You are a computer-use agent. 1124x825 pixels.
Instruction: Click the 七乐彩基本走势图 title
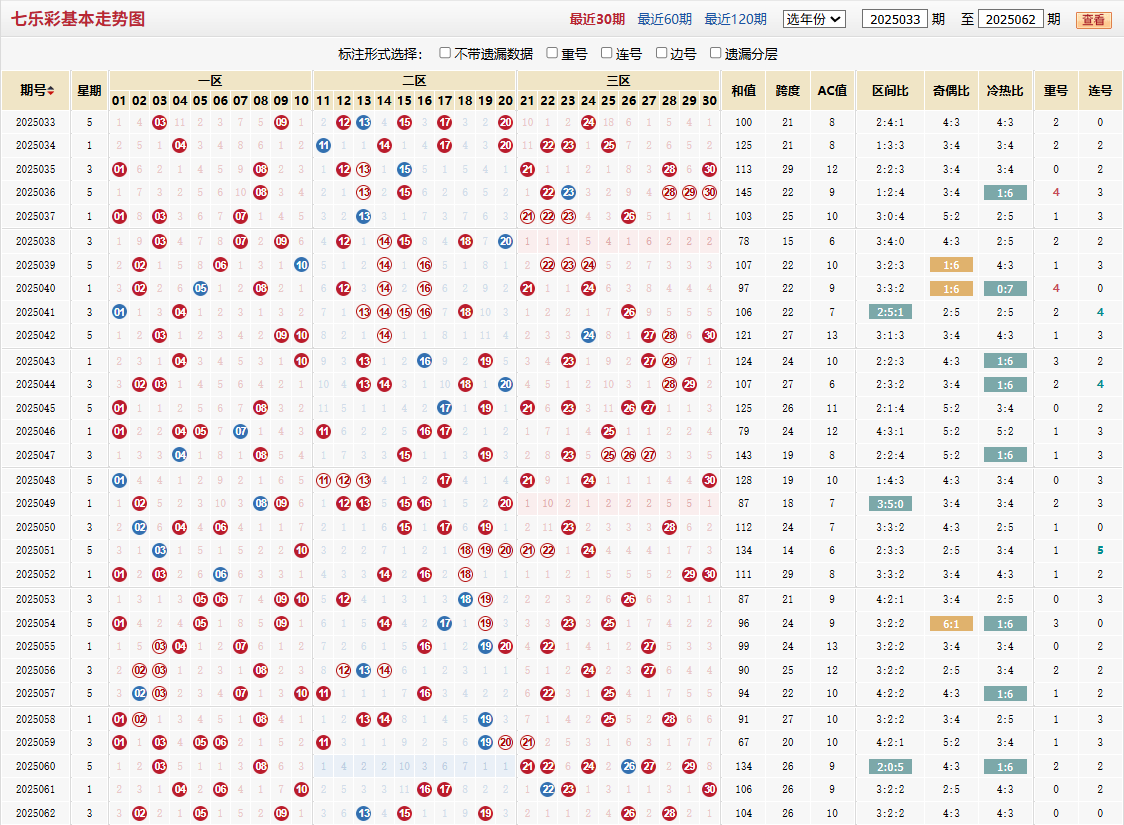pyautogui.click(x=78, y=19)
